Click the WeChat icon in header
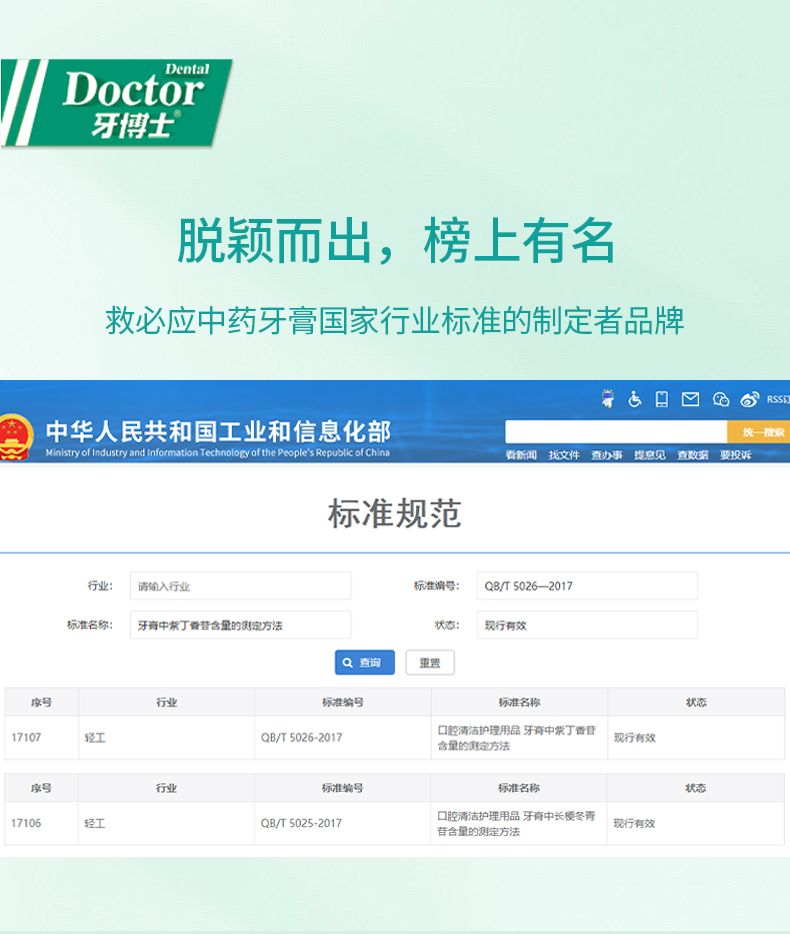The image size is (790, 934). pyautogui.click(x=720, y=399)
